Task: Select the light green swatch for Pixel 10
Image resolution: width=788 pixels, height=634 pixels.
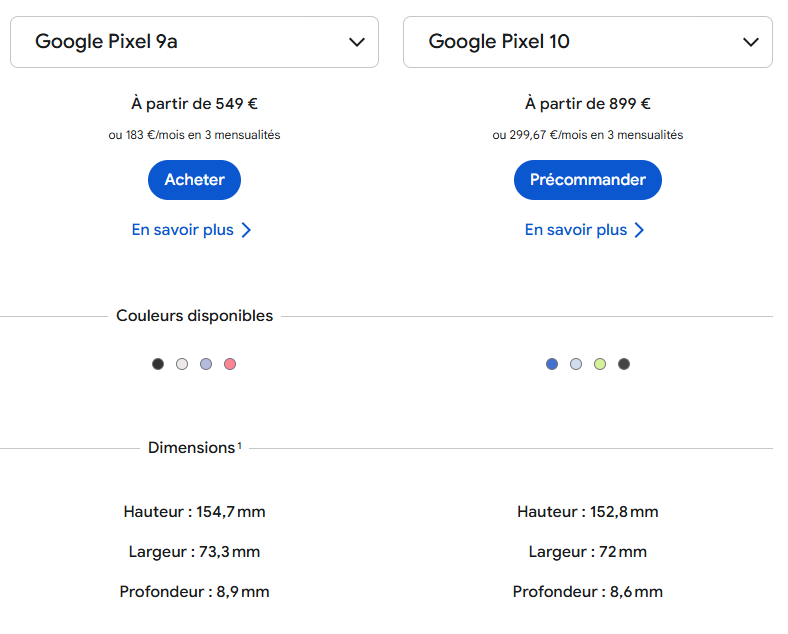Action: coord(600,364)
